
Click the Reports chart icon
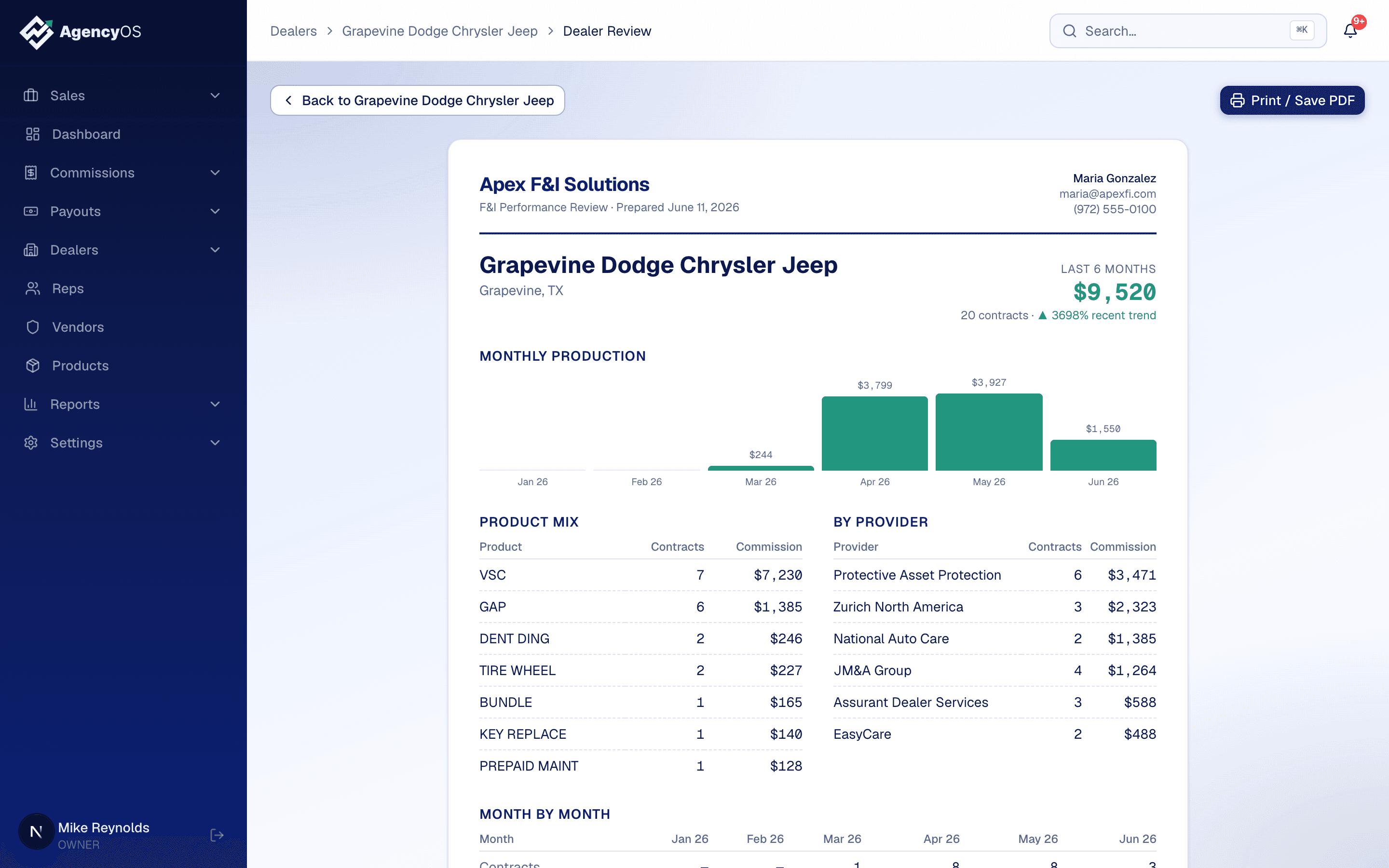(31, 404)
